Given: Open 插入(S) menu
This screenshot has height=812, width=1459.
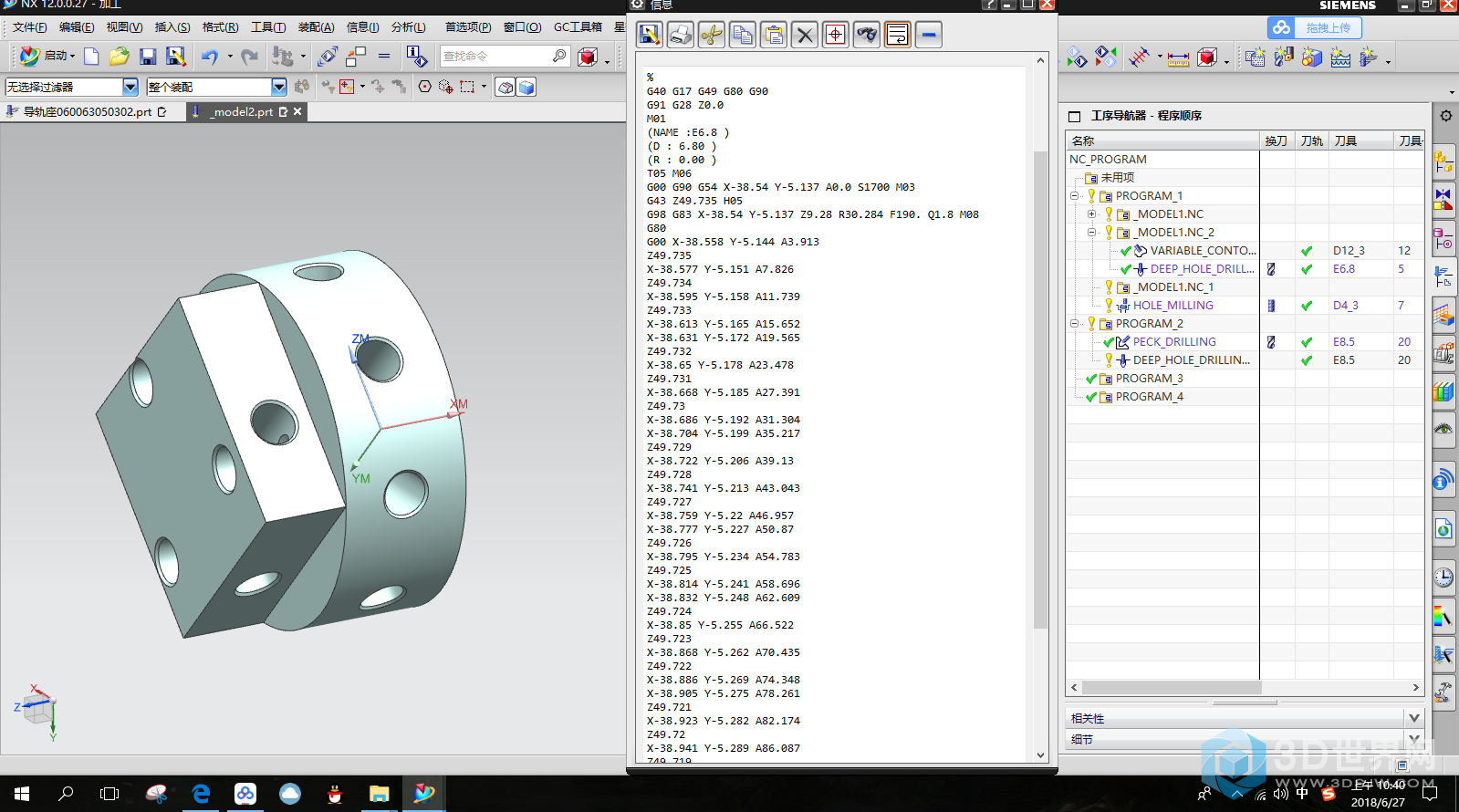Looking at the screenshot, I should (172, 27).
